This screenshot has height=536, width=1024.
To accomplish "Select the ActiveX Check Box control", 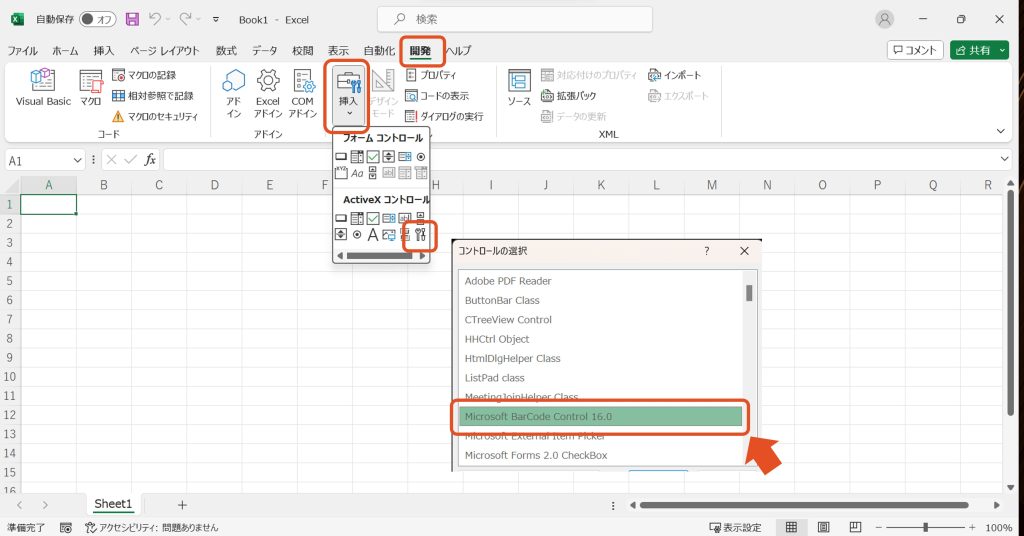I will [x=373, y=218].
